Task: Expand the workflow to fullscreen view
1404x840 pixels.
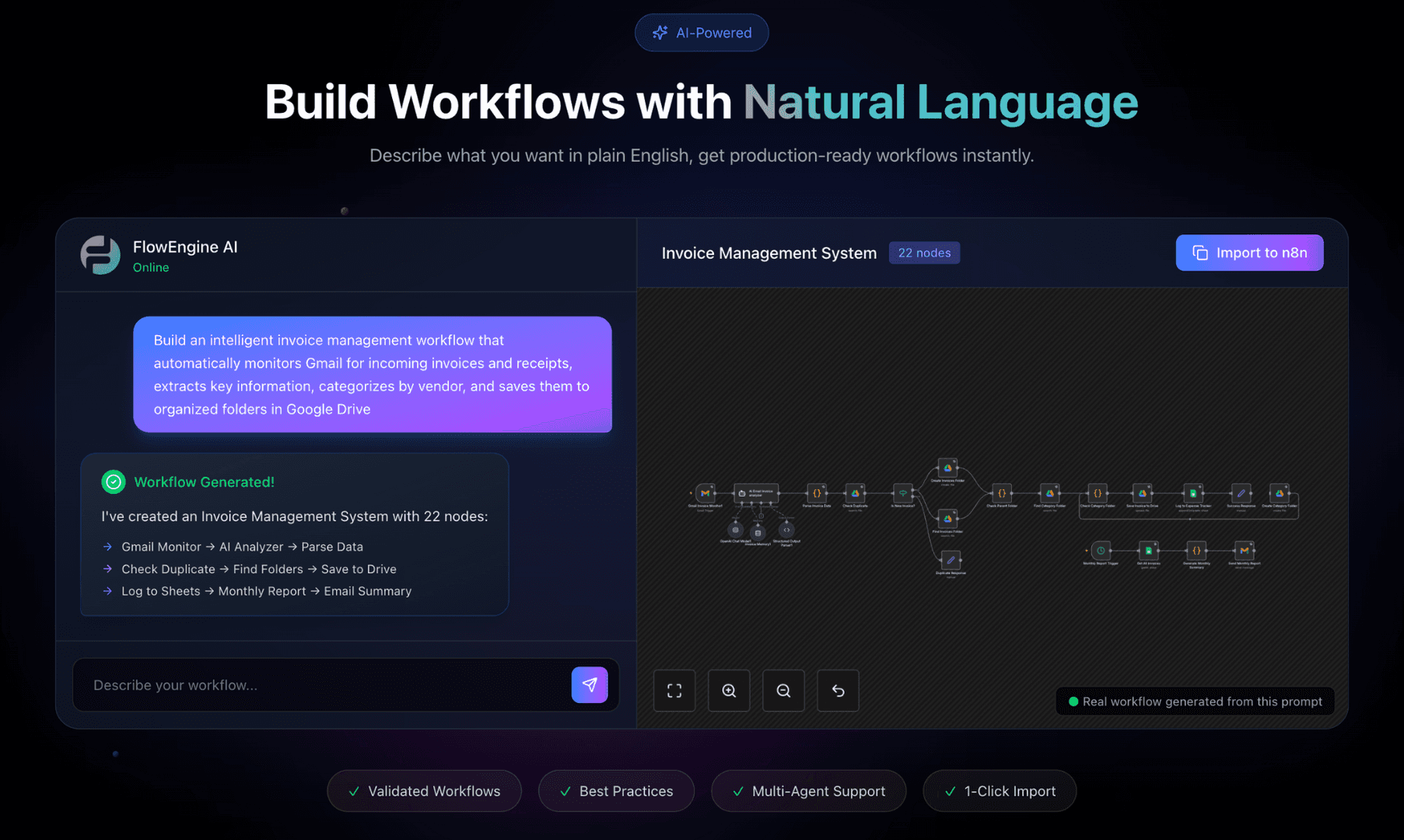Action: [x=674, y=691]
